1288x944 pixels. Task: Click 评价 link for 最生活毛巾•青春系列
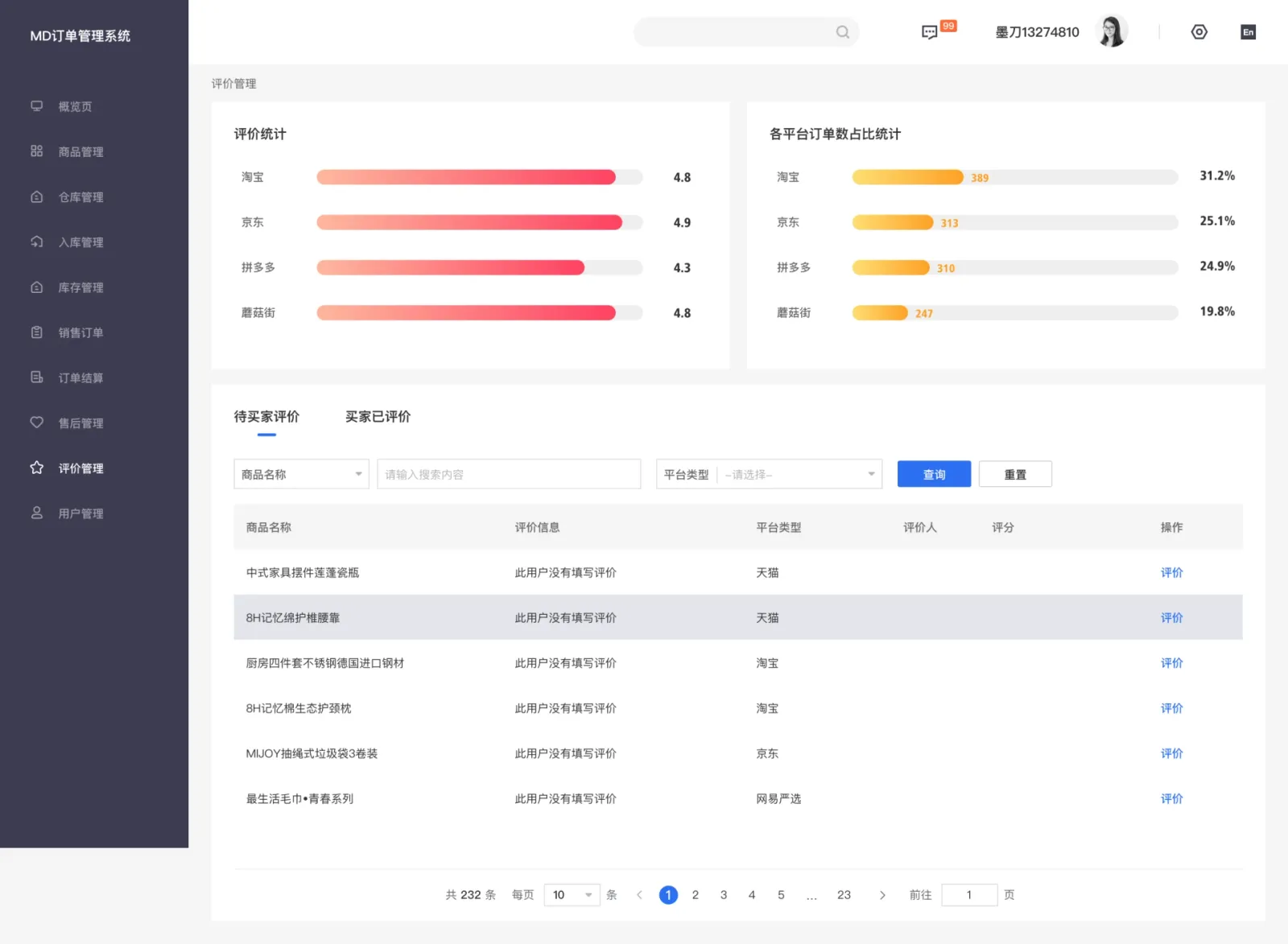coord(1171,798)
